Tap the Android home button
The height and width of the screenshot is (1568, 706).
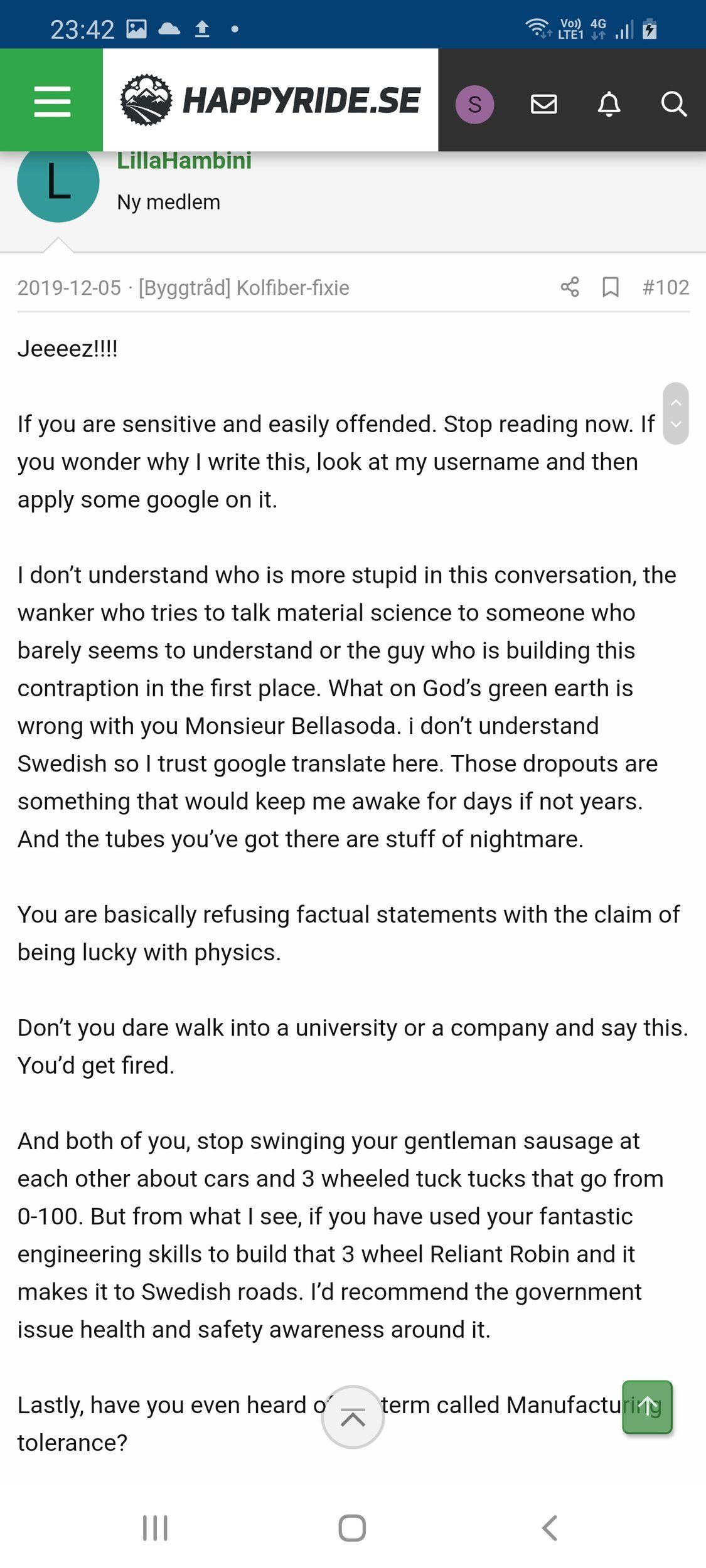coord(352,1528)
